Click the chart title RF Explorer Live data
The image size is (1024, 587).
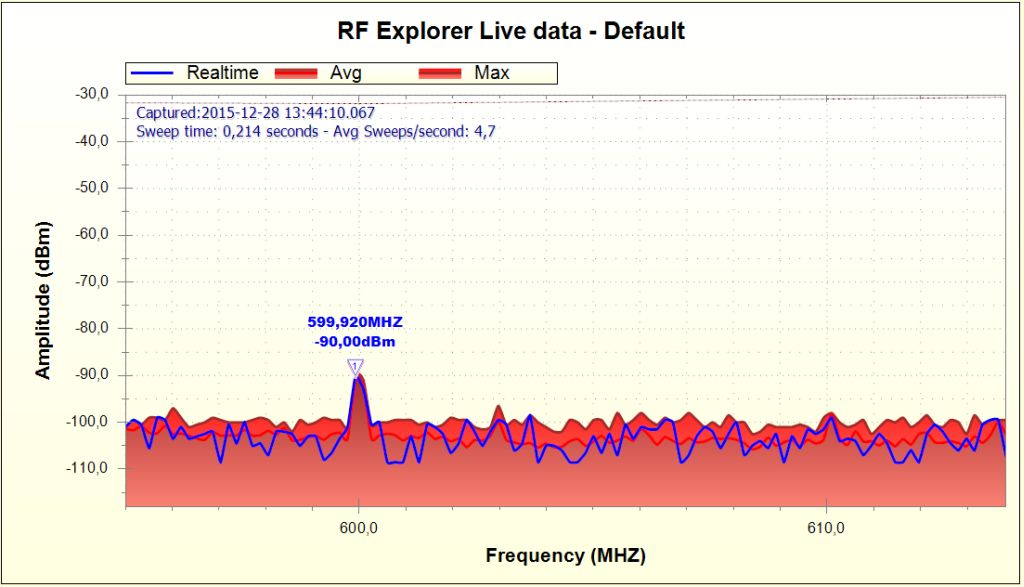coord(511,31)
